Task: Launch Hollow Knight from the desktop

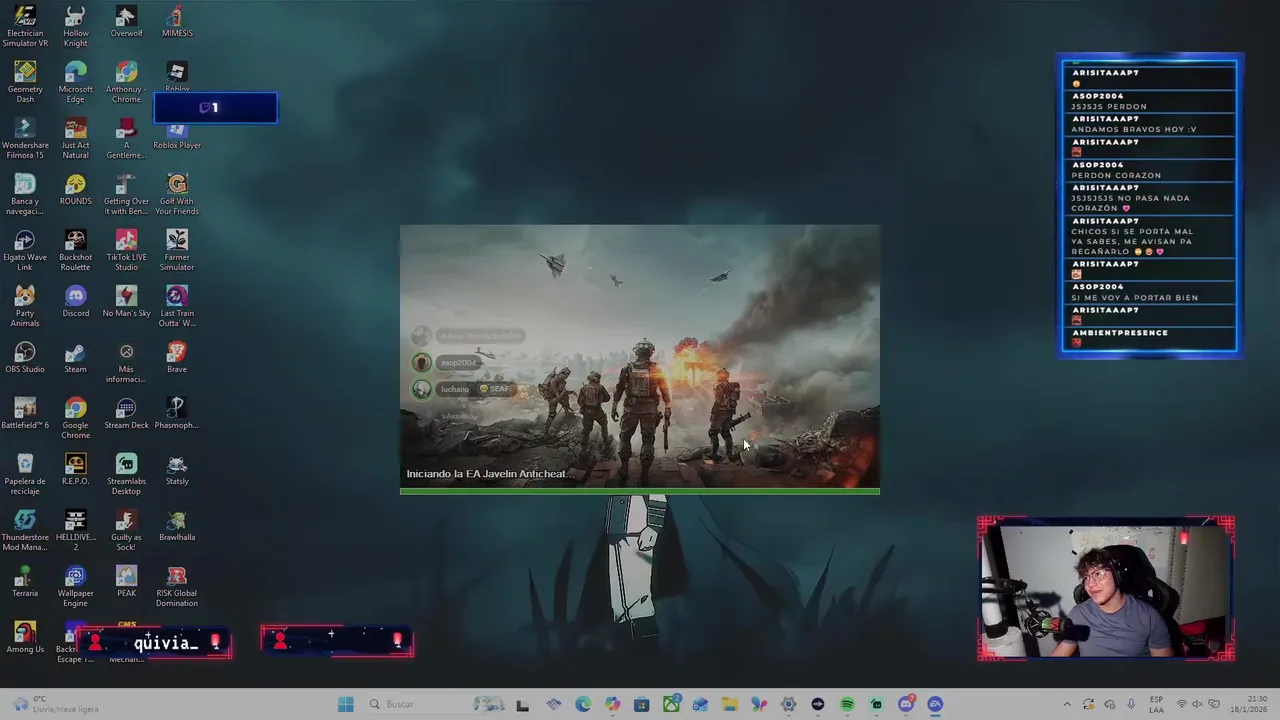Action: pyautogui.click(x=76, y=27)
